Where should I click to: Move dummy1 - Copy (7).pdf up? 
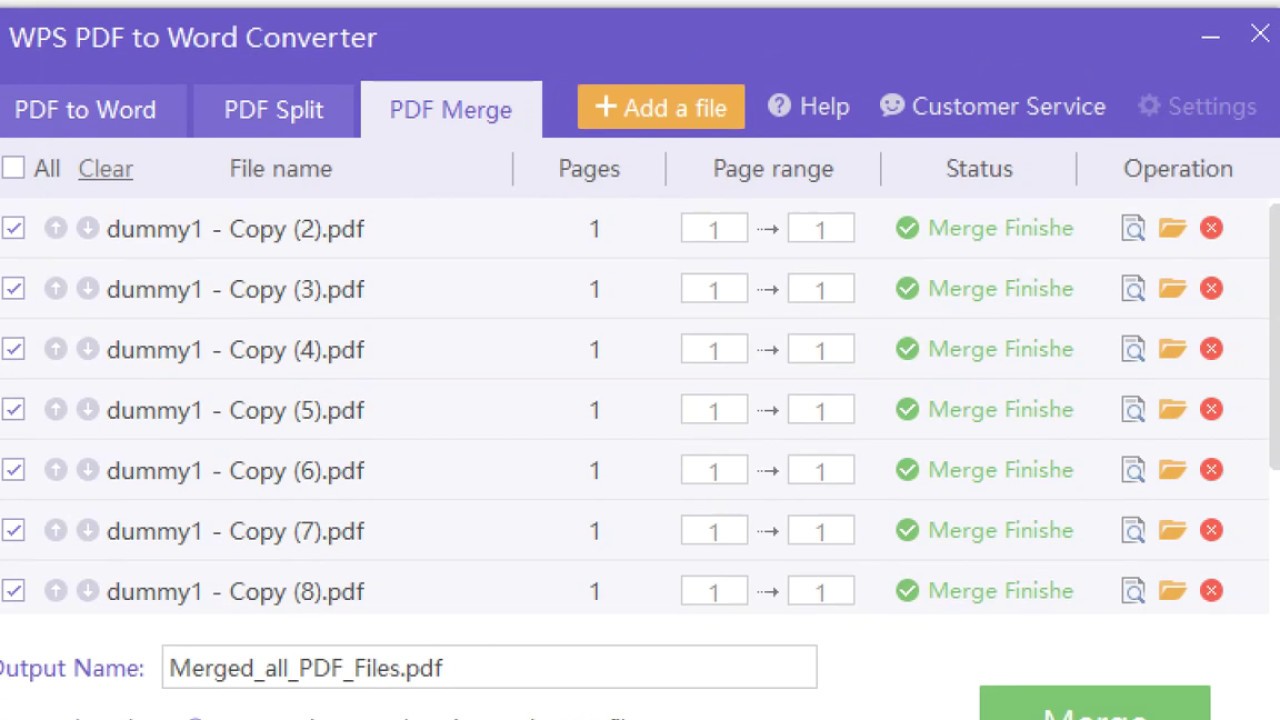[55, 531]
